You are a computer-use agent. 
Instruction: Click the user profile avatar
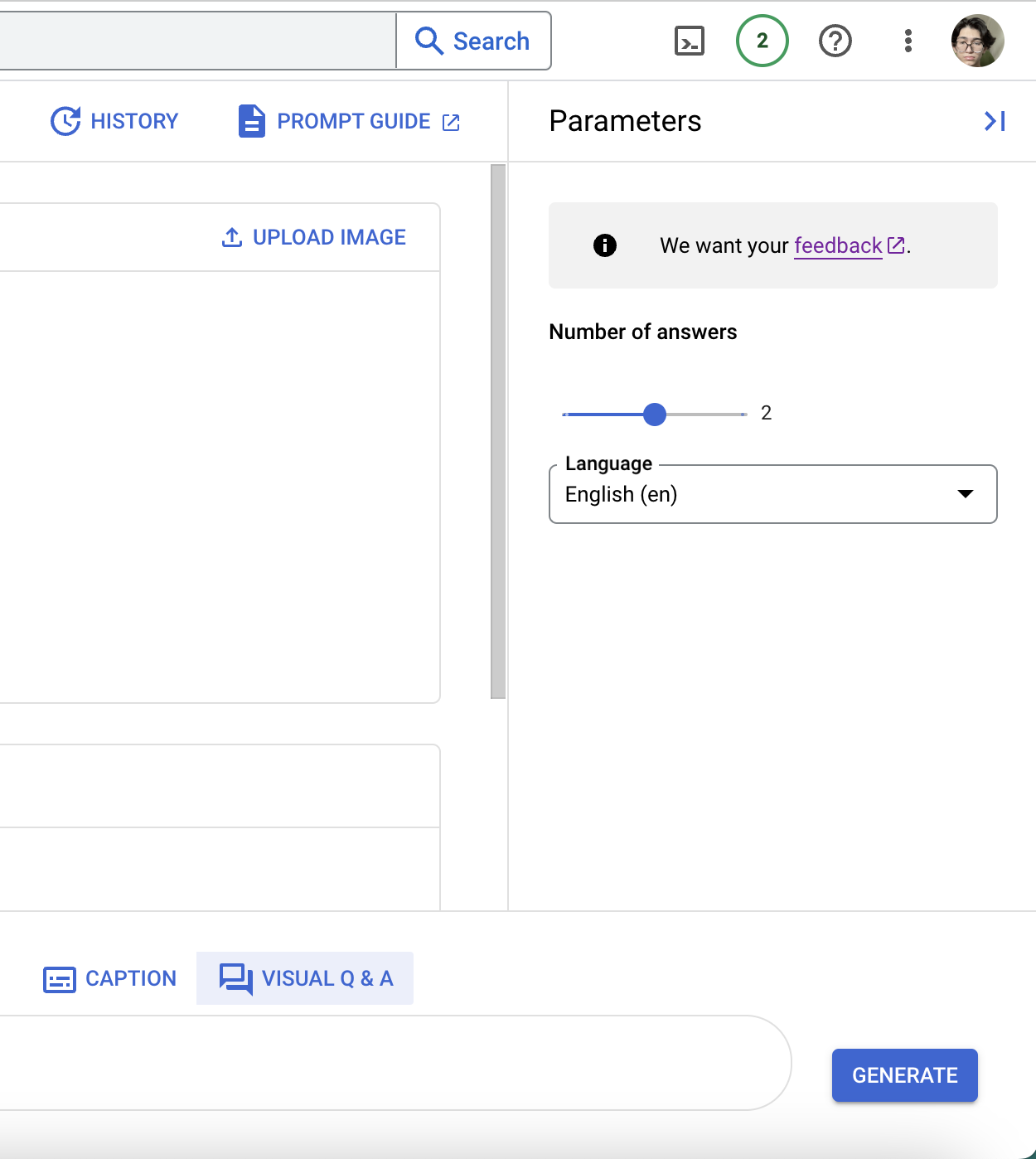coord(978,41)
